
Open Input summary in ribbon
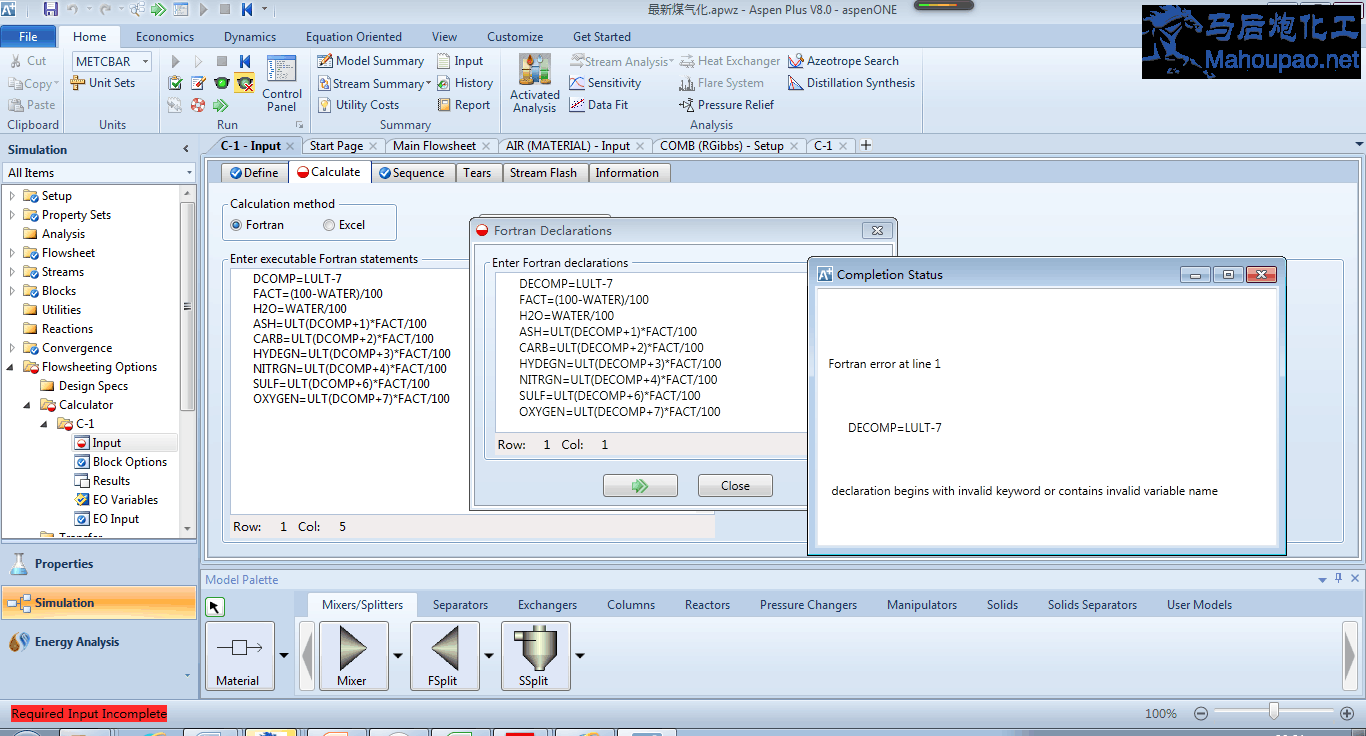click(x=460, y=61)
